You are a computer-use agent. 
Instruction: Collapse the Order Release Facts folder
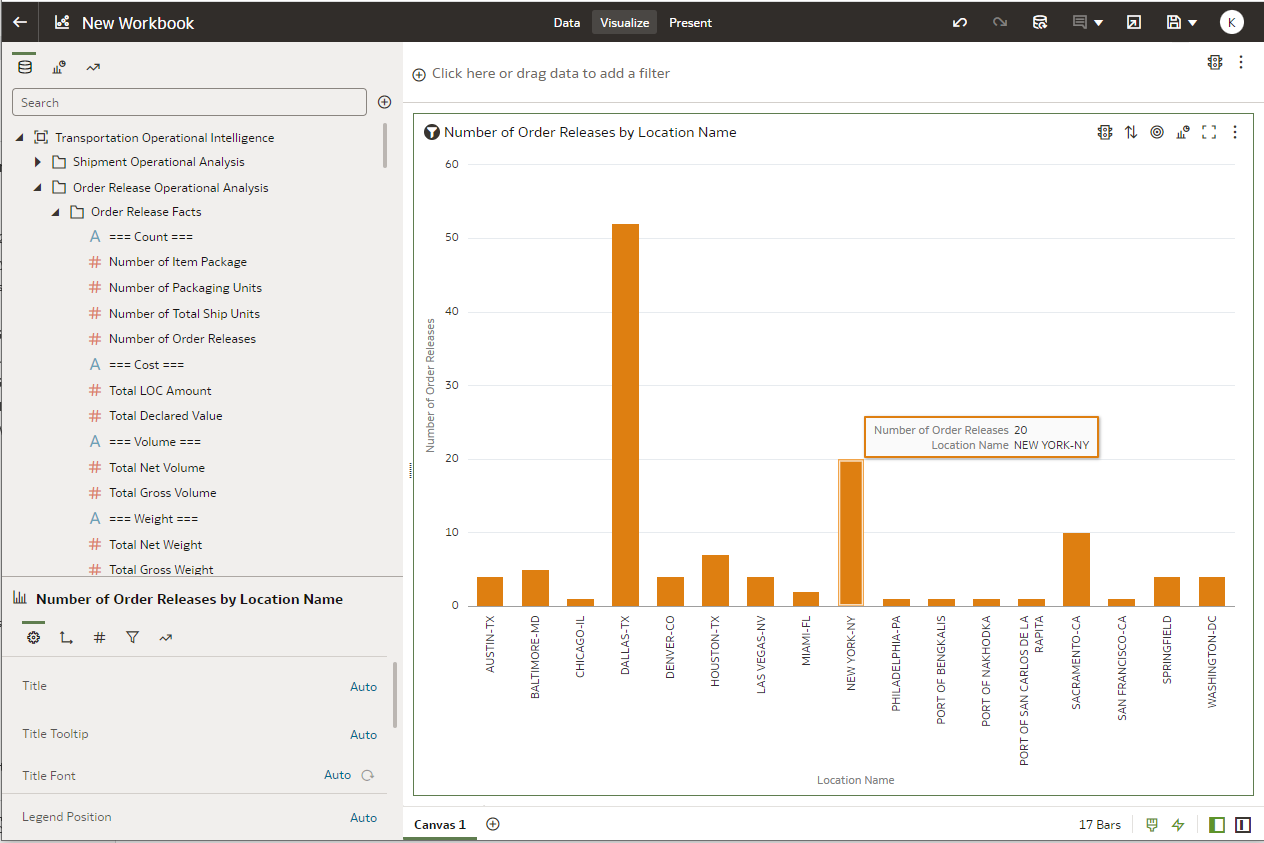56,212
